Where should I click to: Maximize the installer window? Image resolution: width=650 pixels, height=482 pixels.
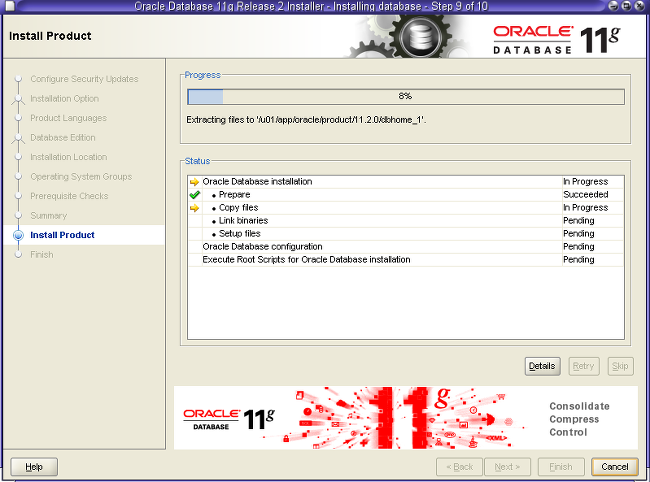click(626, 6)
